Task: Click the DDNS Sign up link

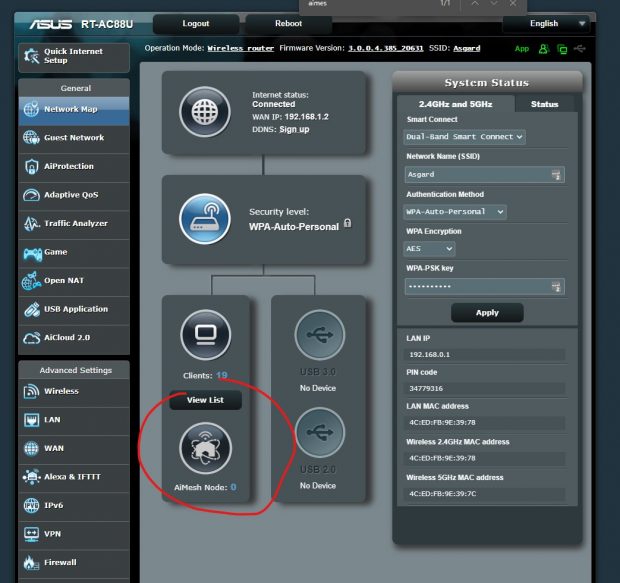Action: pos(294,129)
